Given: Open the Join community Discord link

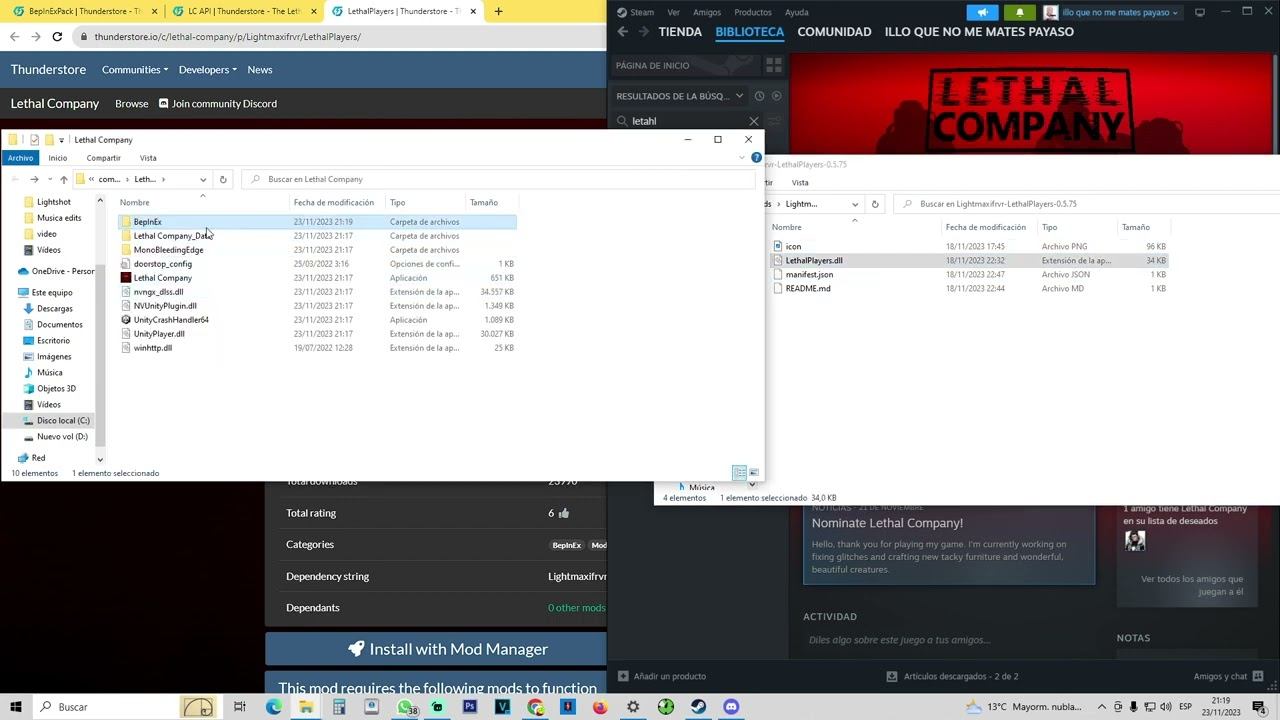Looking at the screenshot, I should click(x=217, y=104).
